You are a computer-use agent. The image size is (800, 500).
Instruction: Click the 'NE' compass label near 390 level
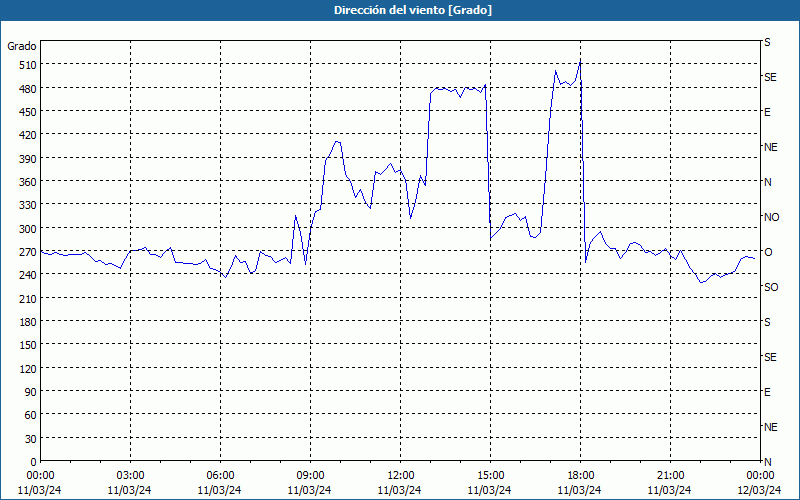[x=770, y=147]
